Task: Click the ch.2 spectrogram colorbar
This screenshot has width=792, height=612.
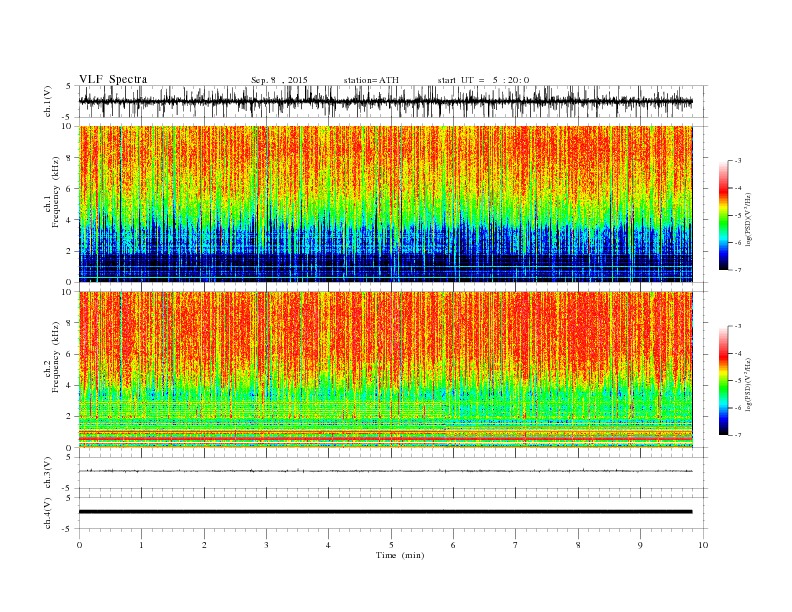Action: [x=723, y=380]
